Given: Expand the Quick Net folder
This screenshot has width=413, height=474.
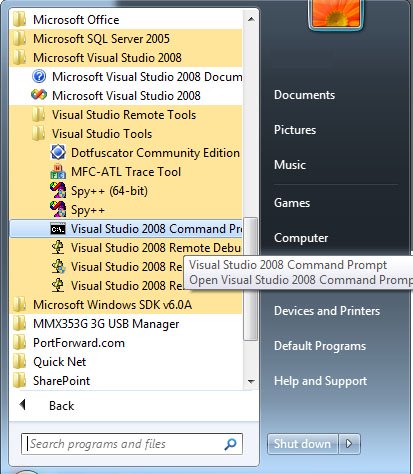Looking at the screenshot, I should pyautogui.click(x=126, y=362).
